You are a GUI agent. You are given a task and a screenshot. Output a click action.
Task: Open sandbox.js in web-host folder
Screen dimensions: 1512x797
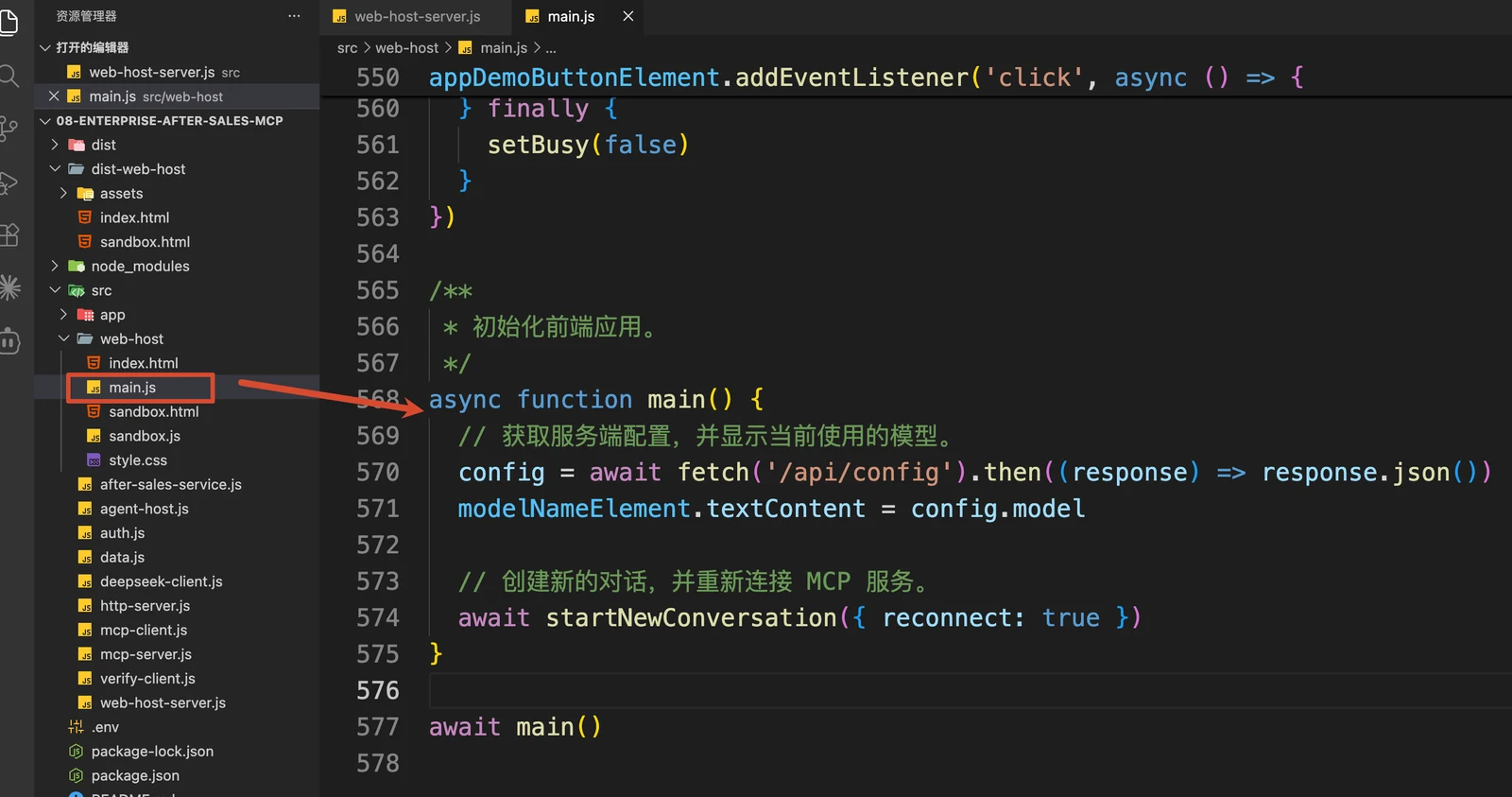pyautogui.click(x=177, y=436)
